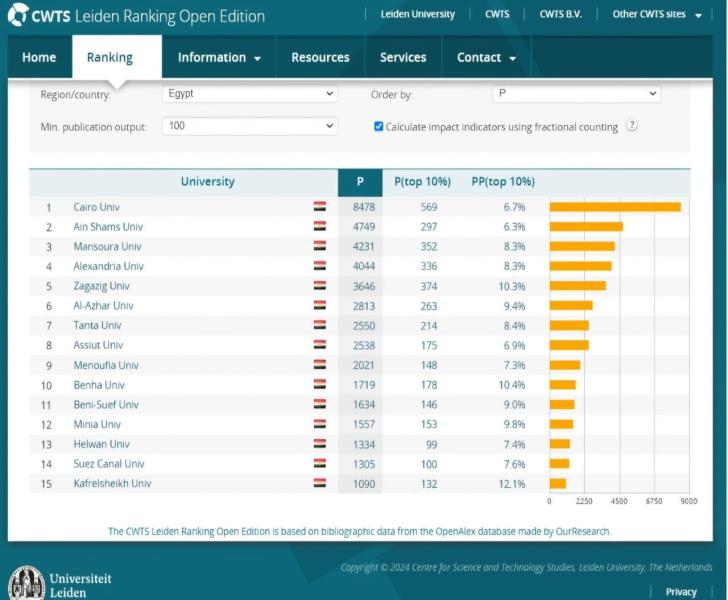Image resolution: width=728 pixels, height=600 pixels.
Task: Click the University column header
Action: [208, 182]
